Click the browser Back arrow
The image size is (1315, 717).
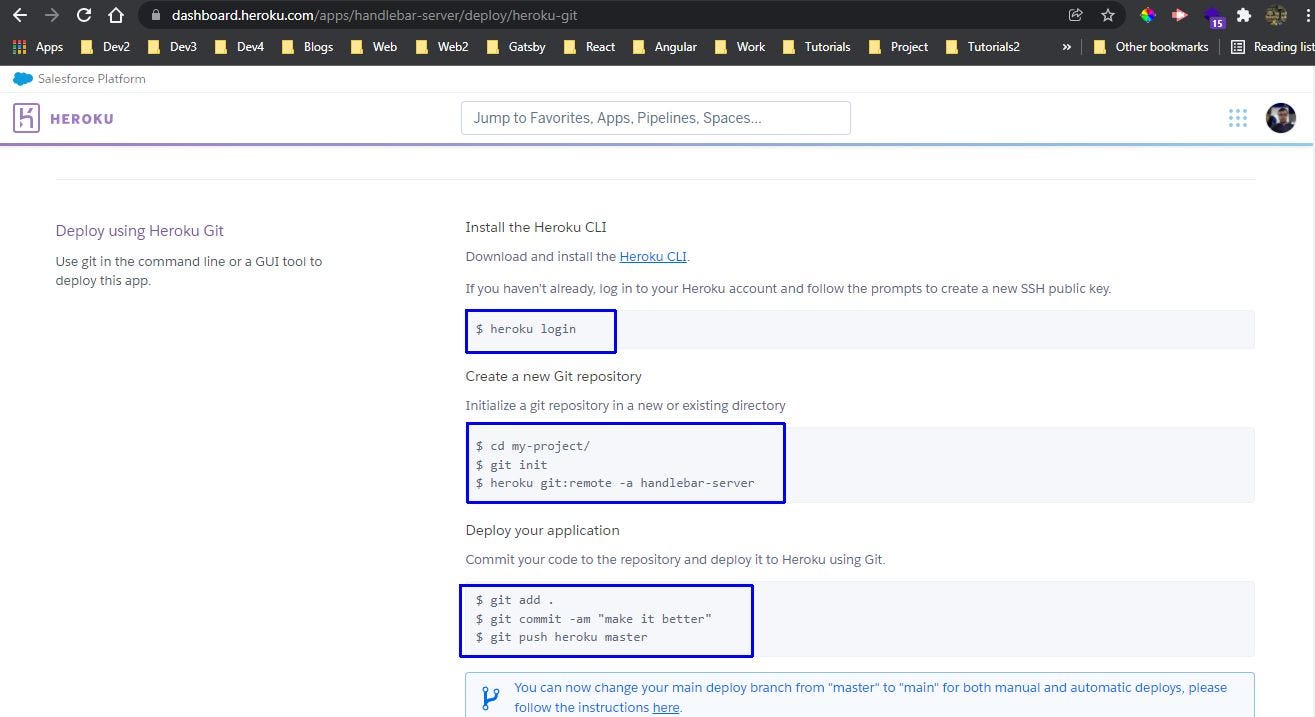(x=19, y=15)
